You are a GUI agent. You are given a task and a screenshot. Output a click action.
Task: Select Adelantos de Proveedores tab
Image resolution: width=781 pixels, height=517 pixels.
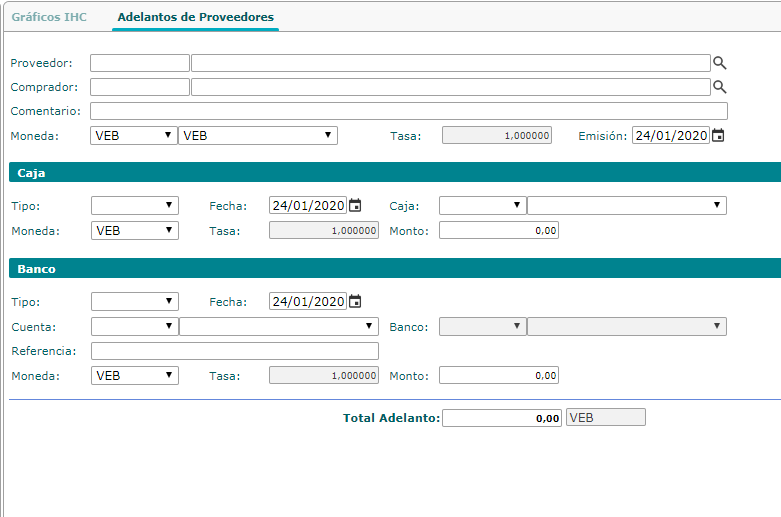click(196, 17)
